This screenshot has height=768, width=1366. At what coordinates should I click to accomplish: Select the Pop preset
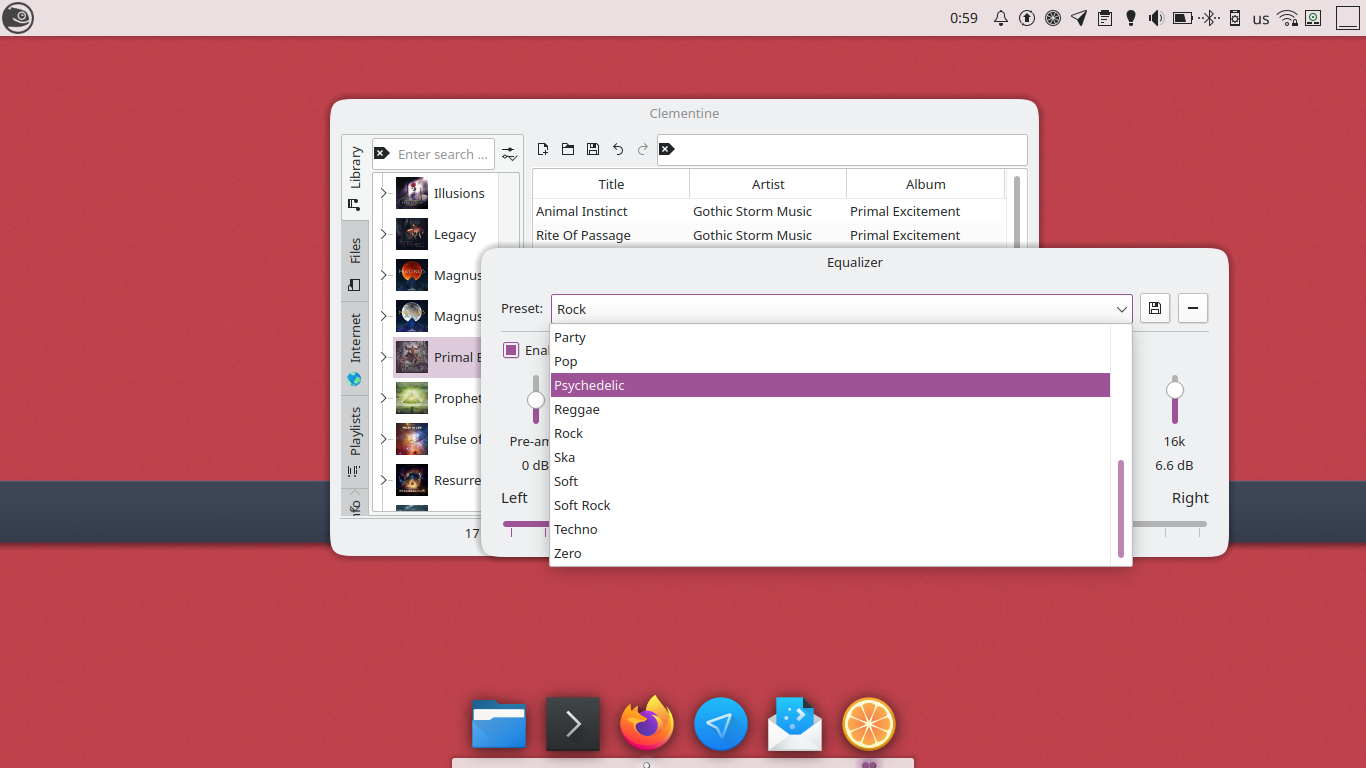[x=830, y=361]
